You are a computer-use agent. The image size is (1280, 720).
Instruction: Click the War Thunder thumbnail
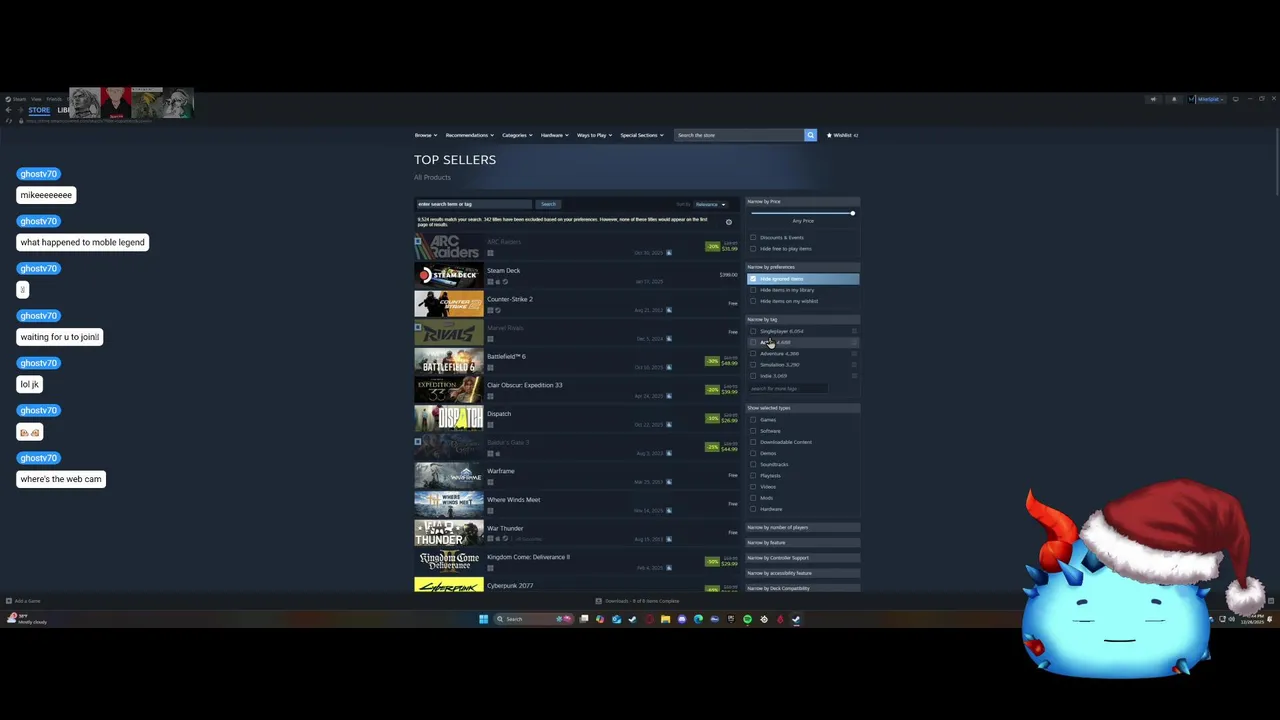(x=449, y=532)
